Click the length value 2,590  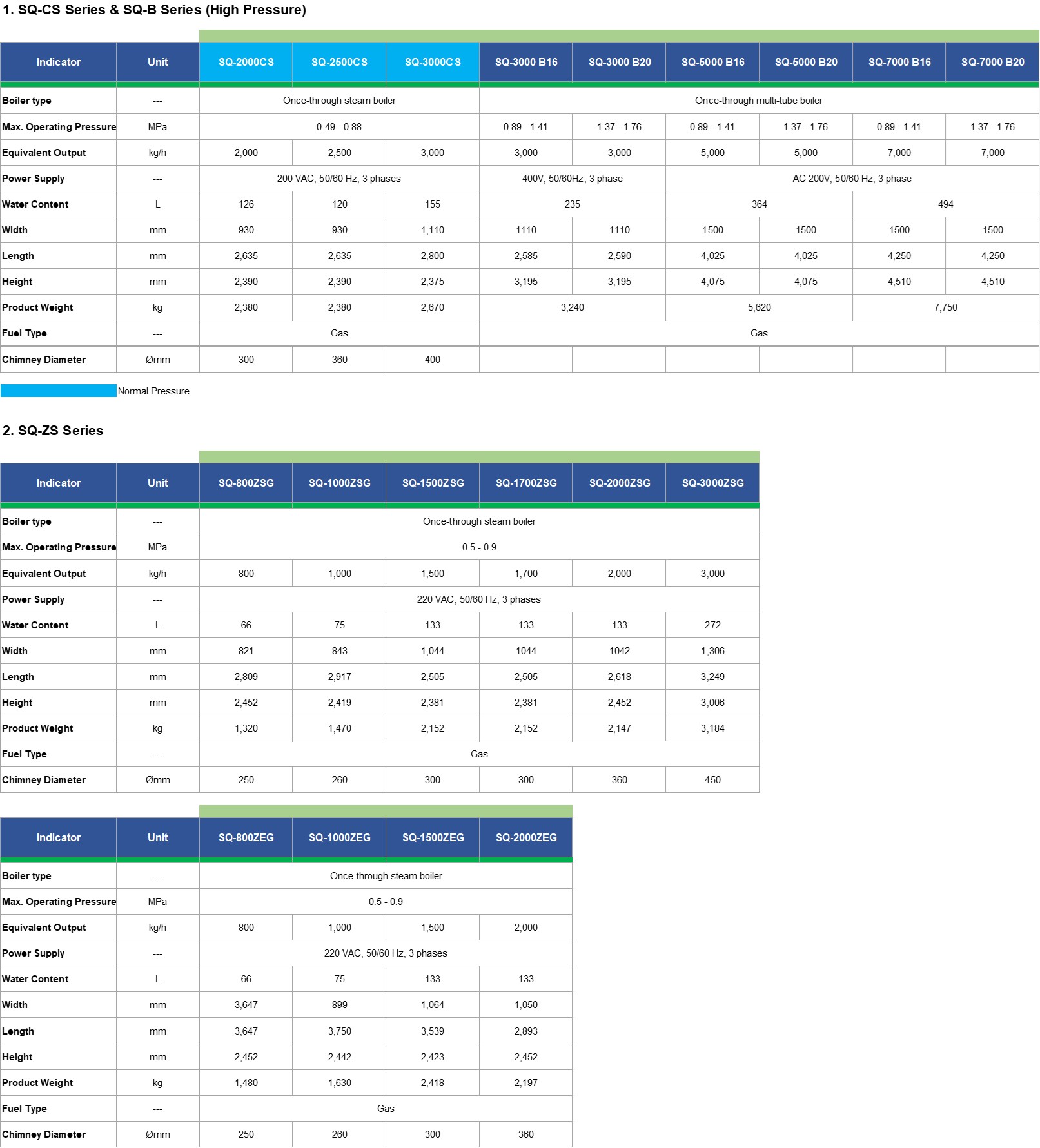(x=619, y=256)
